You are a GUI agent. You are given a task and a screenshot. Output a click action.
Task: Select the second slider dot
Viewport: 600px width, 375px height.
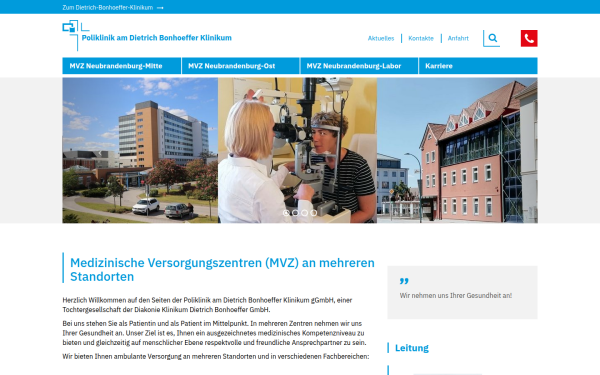point(295,213)
